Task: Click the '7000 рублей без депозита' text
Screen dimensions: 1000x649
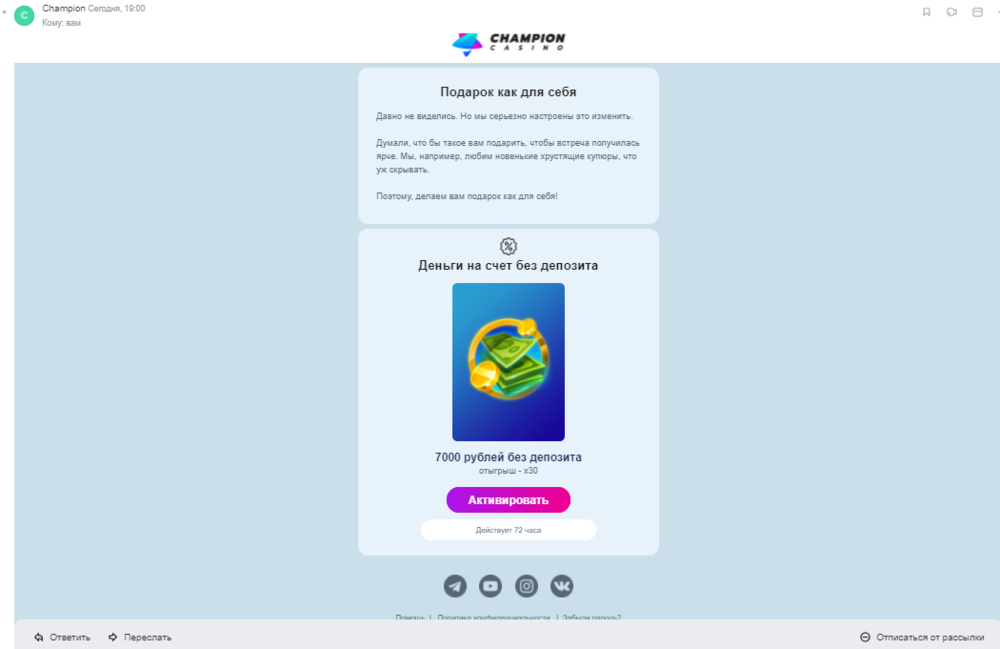Action: pos(508,457)
